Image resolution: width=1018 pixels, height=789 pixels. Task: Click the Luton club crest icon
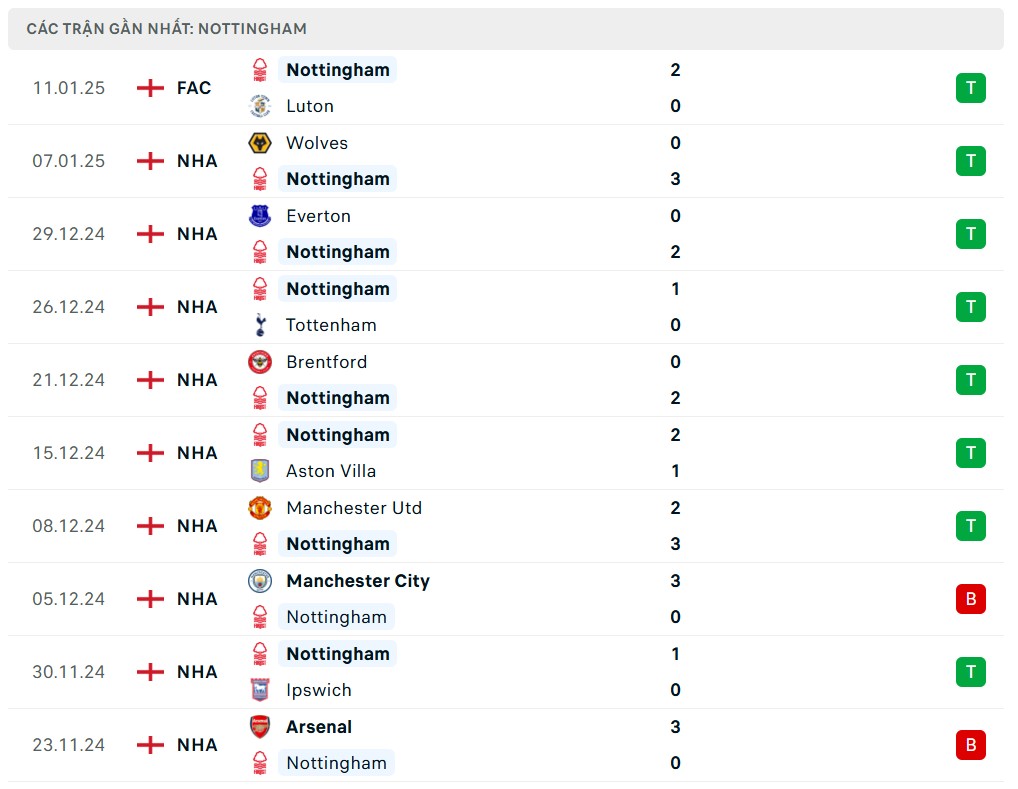click(260, 106)
